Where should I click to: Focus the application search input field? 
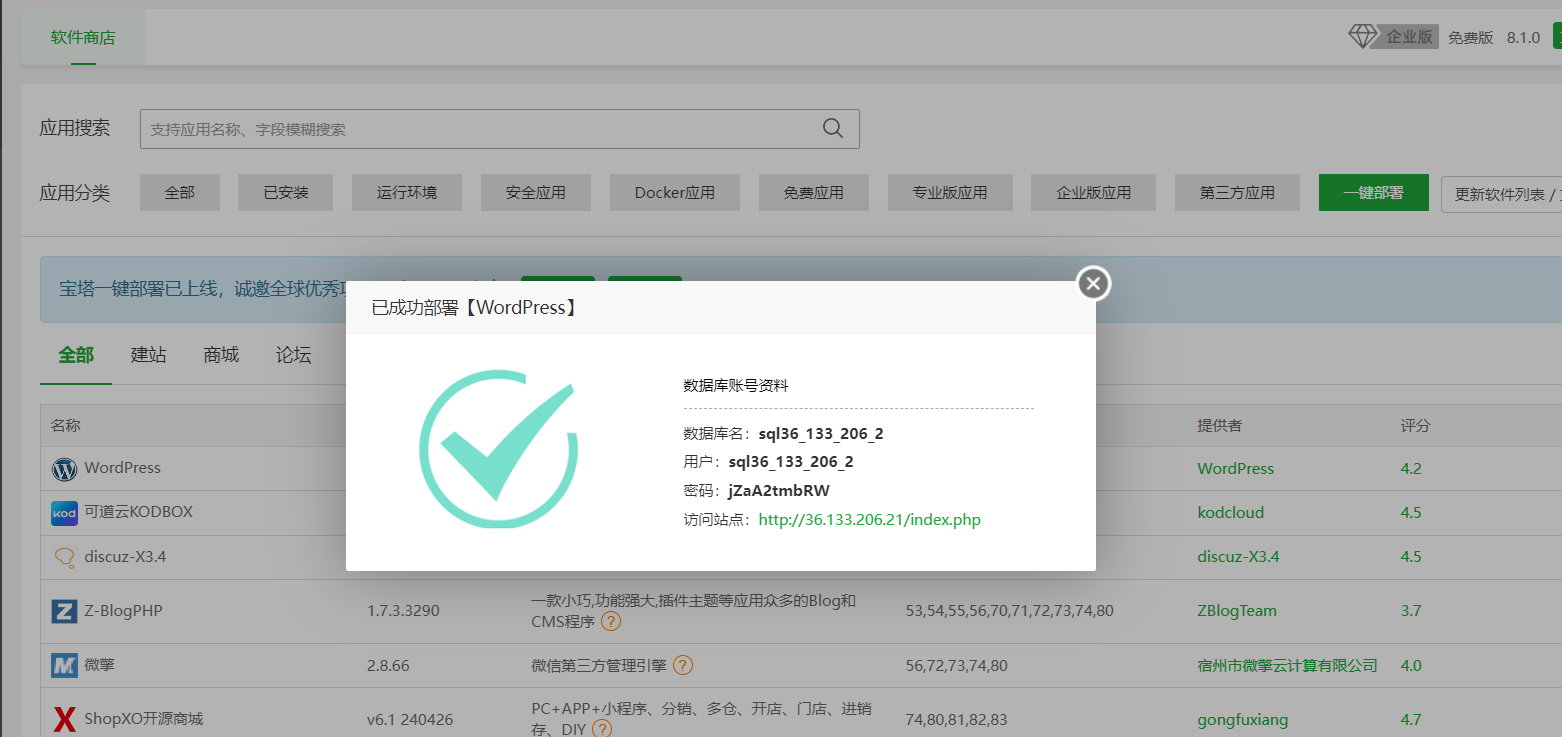499,129
